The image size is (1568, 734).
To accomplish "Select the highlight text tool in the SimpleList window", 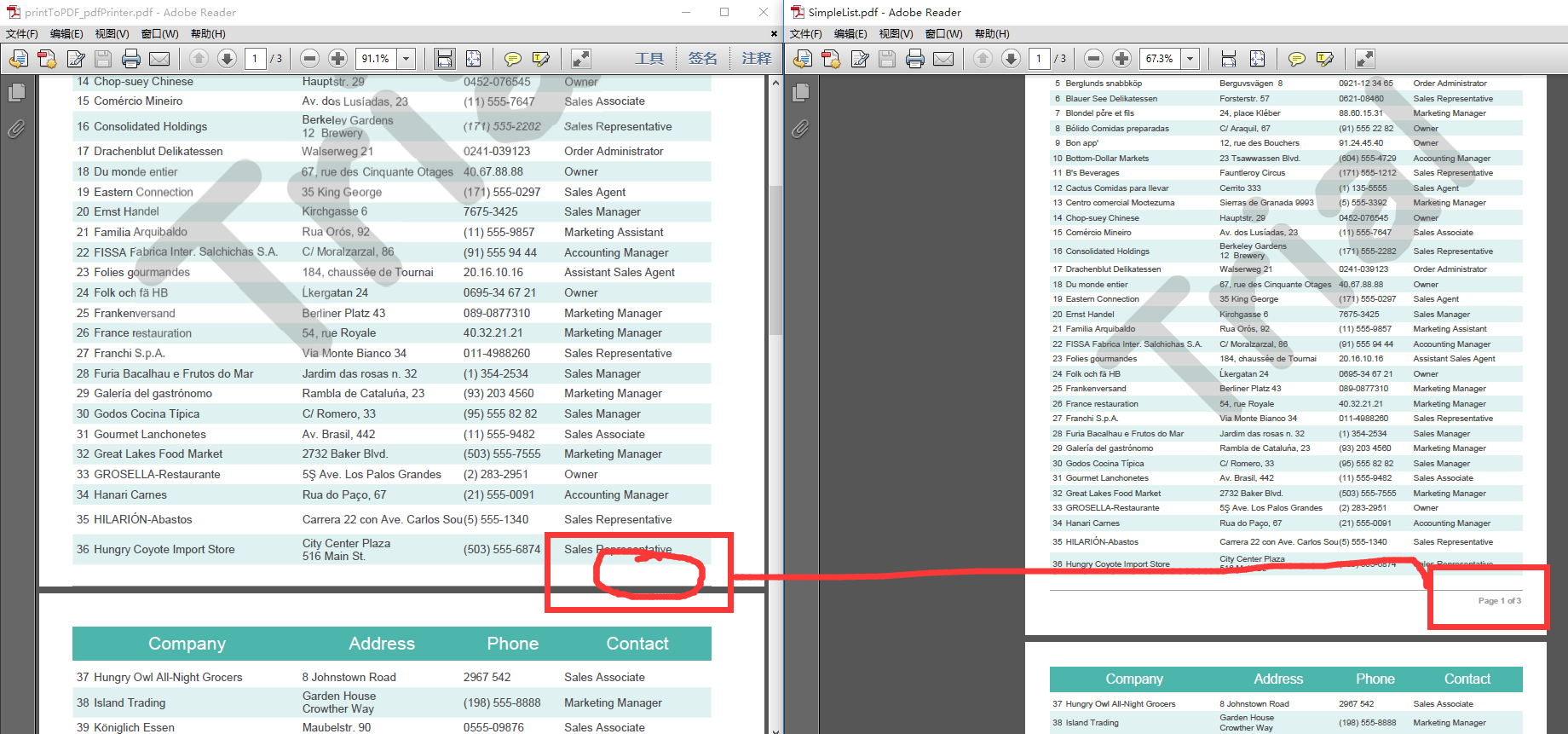I will [1324, 59].
